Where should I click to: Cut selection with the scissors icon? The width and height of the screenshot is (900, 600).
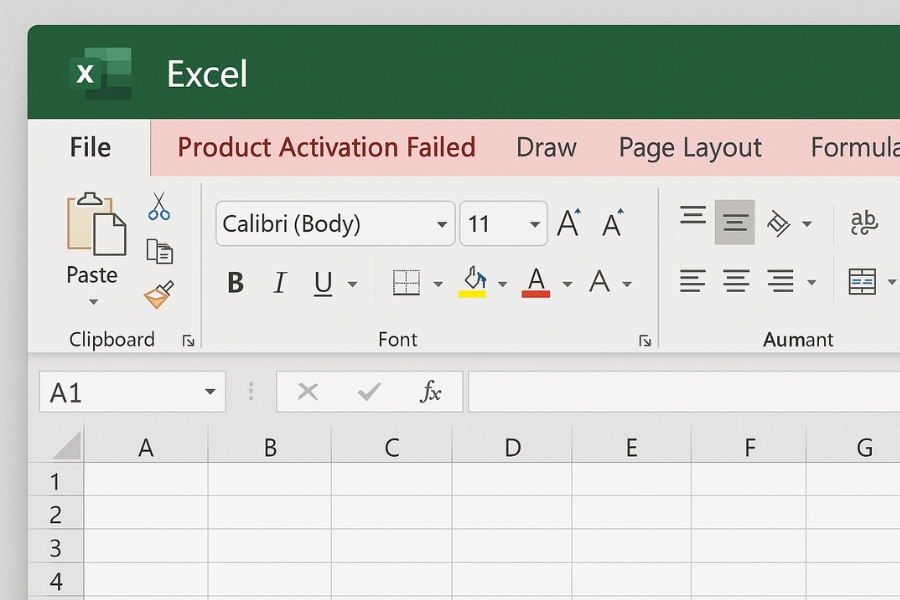tap(159, 206)
